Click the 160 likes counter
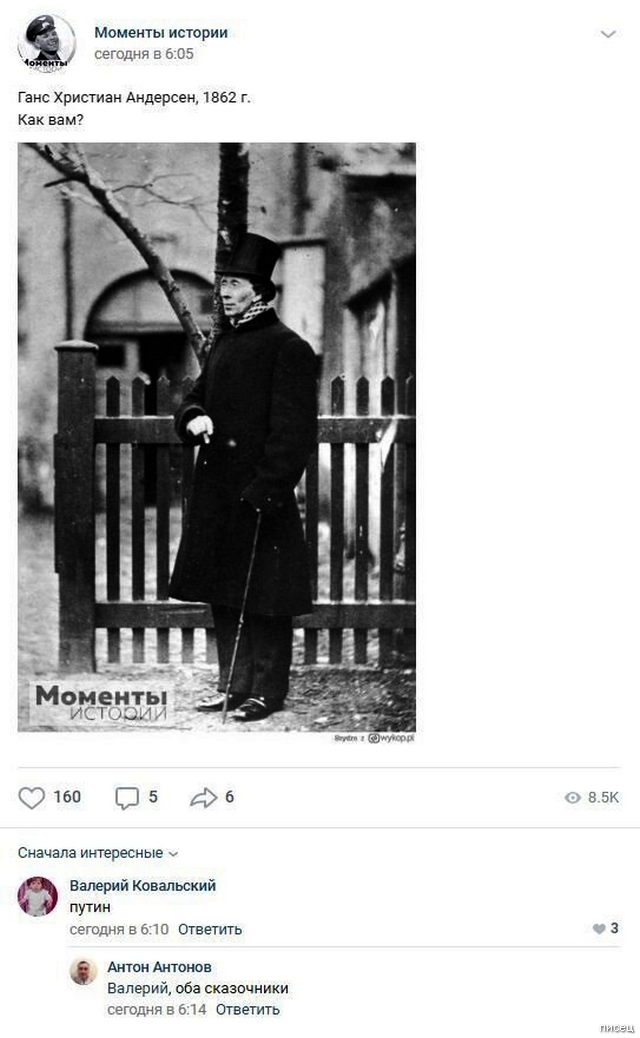640x1038 pixels. pos(67,797)
